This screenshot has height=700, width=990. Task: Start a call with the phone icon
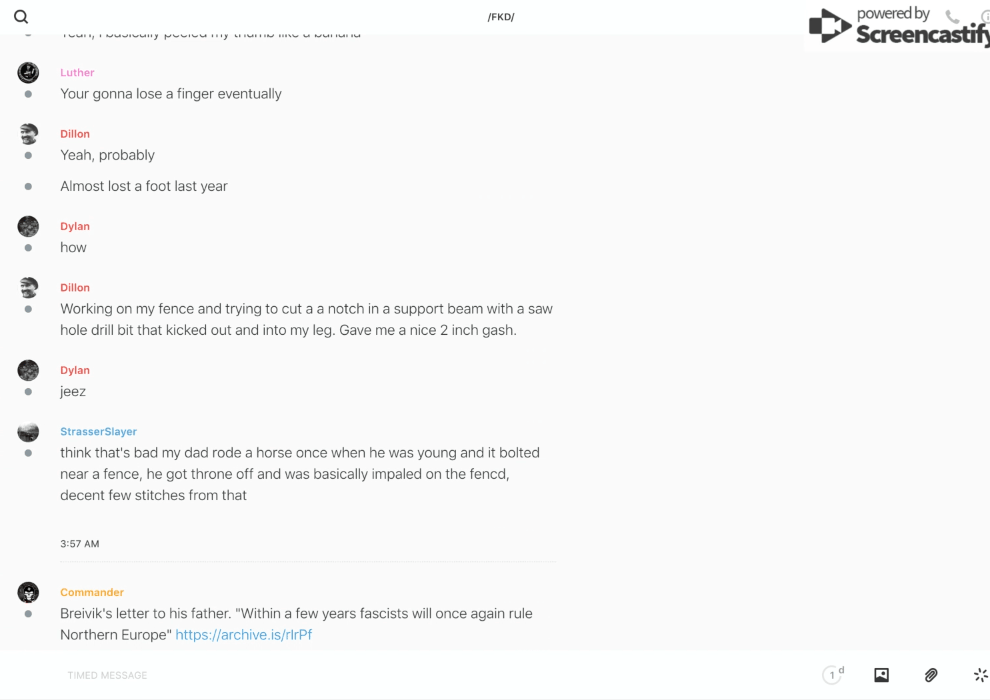(x=952, y=17)
